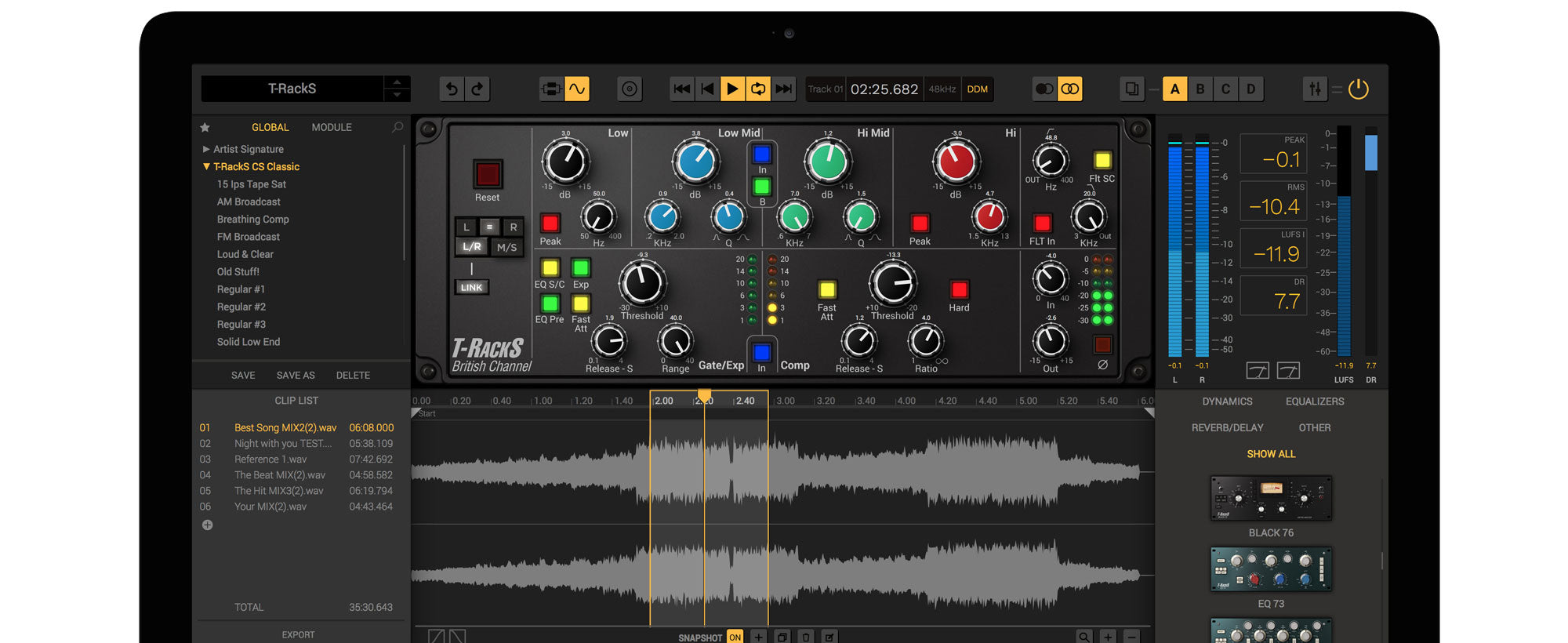Collapse the T-RackS CS Classic folder
Image resolution: width=1568 pixels, height=643 pixels.
pyautogui.click(x=206, y=166)
